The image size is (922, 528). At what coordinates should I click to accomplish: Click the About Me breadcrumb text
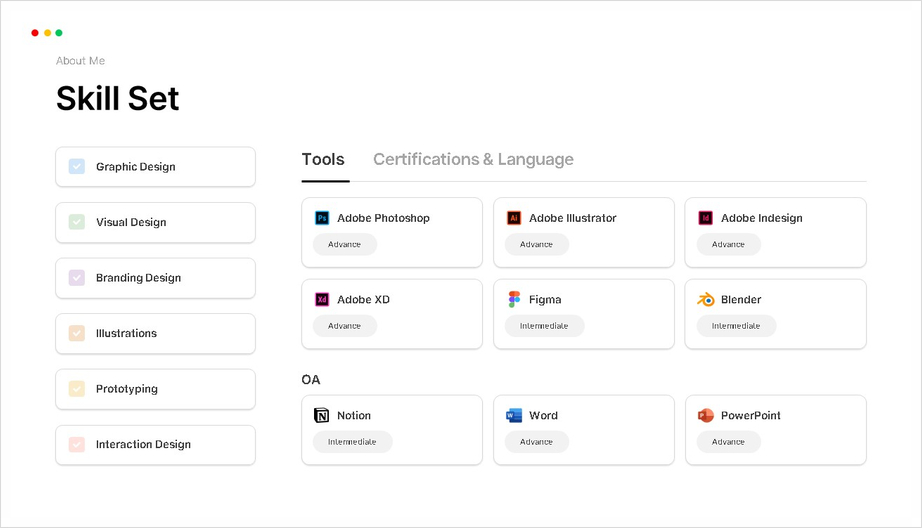[x=81, y=61]
